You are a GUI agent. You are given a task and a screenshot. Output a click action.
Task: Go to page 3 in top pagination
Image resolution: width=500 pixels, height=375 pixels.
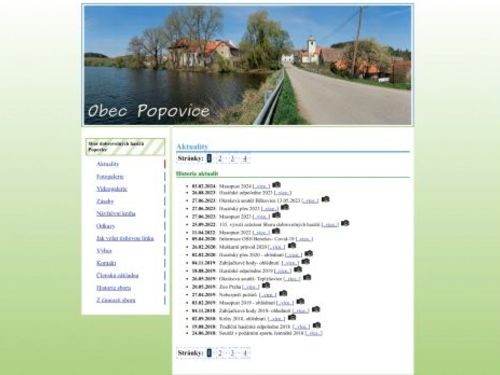(232, 158)
